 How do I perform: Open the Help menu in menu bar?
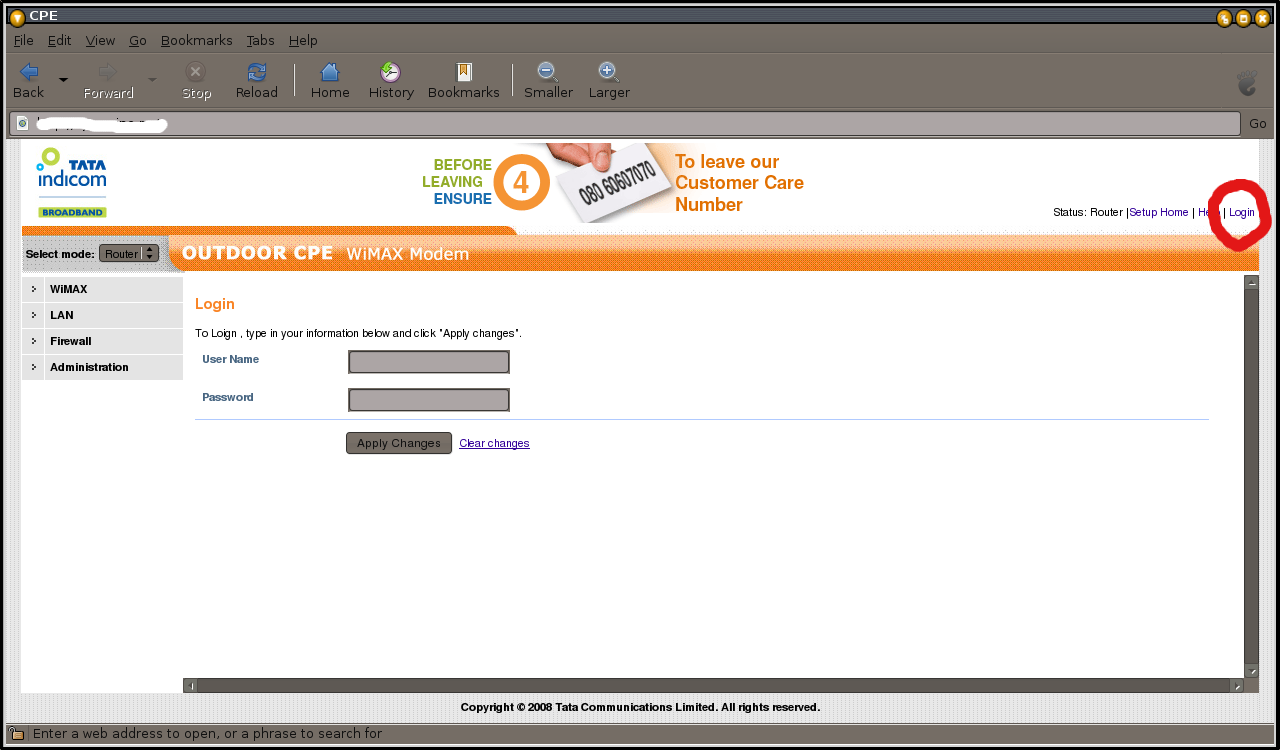[x=303, y=40]
